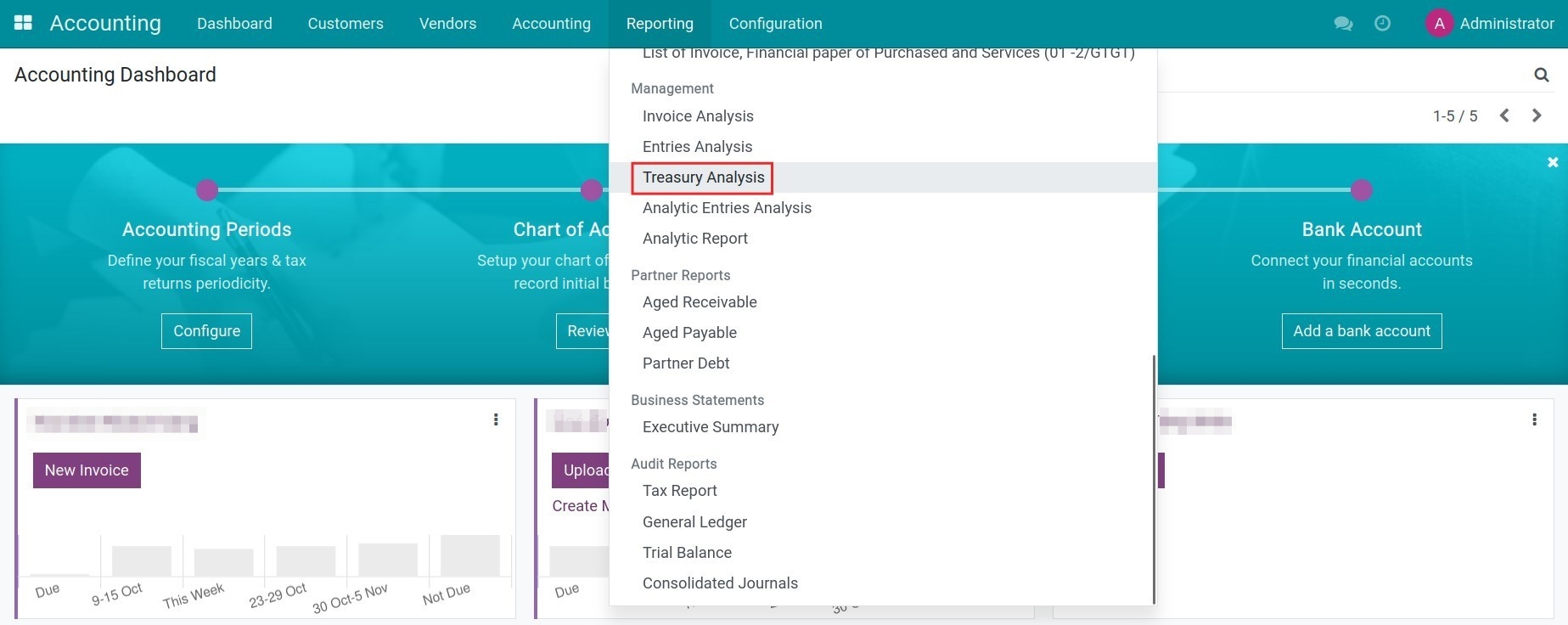
Task: Open the Configuration menu
Action: pos(775,24)
